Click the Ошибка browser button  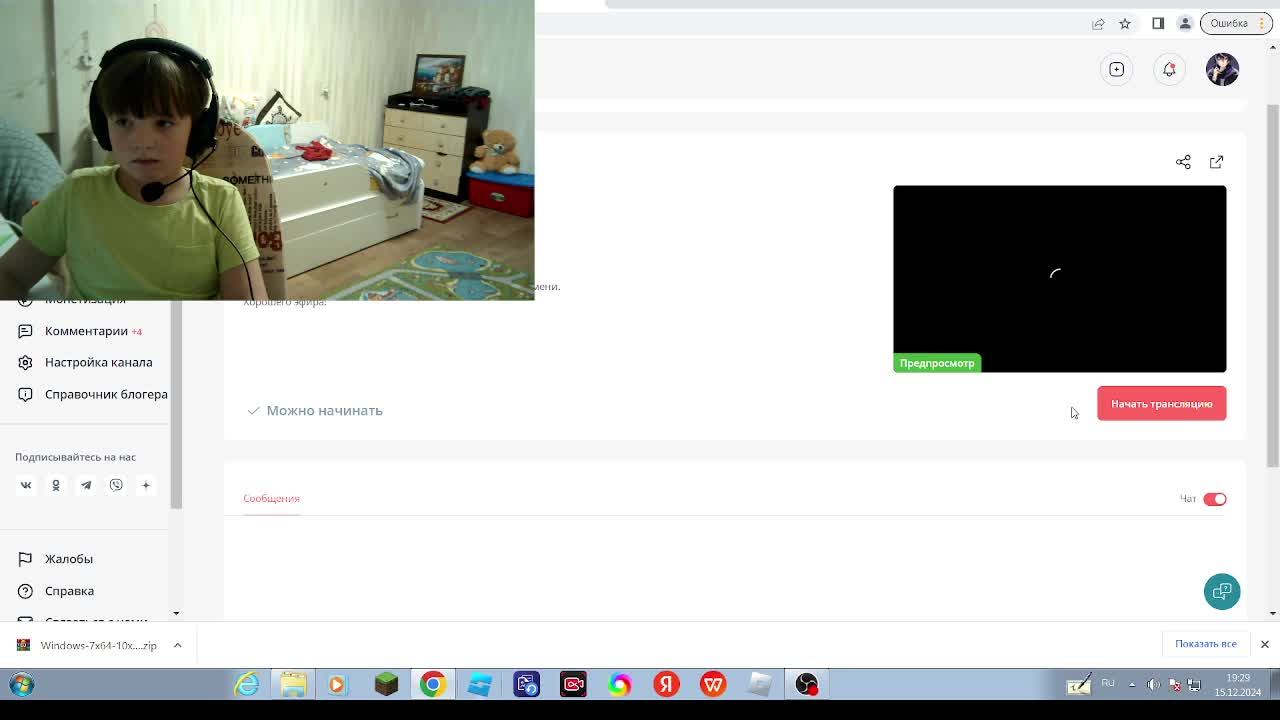click(1236, 23)
